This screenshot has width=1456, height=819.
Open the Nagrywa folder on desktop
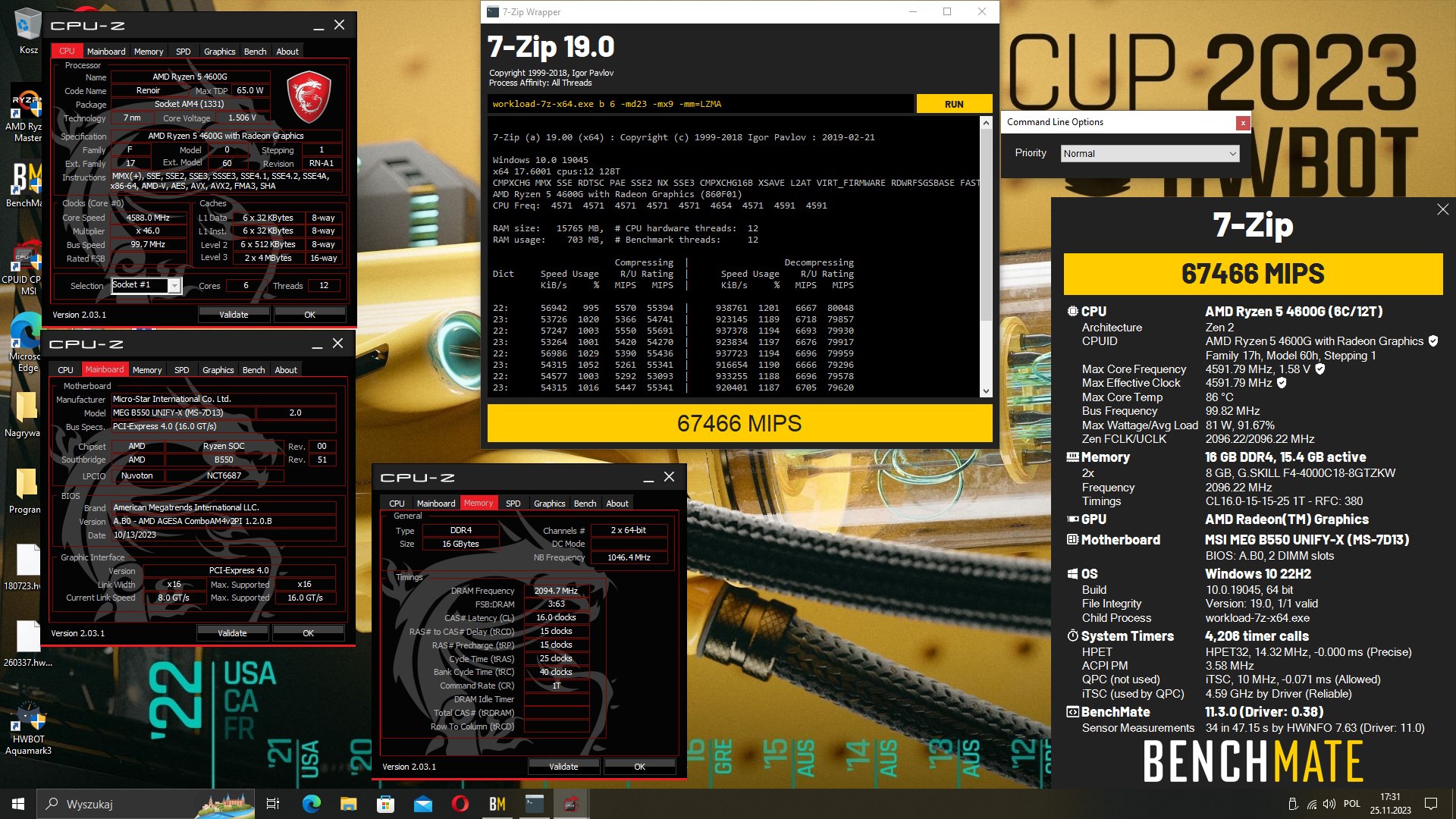tap(25, 416)
